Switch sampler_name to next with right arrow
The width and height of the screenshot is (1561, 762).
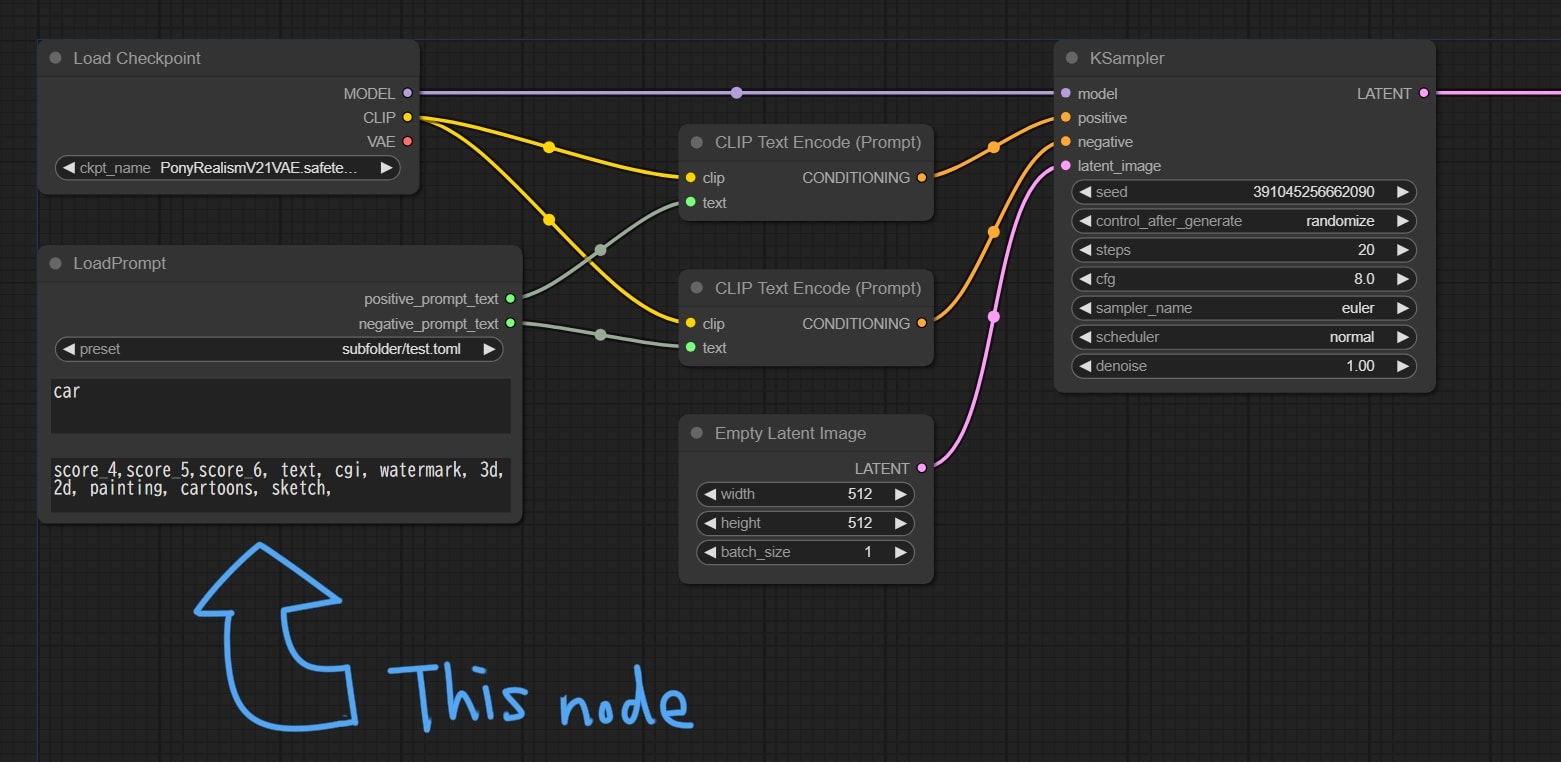pos(1403,308)
